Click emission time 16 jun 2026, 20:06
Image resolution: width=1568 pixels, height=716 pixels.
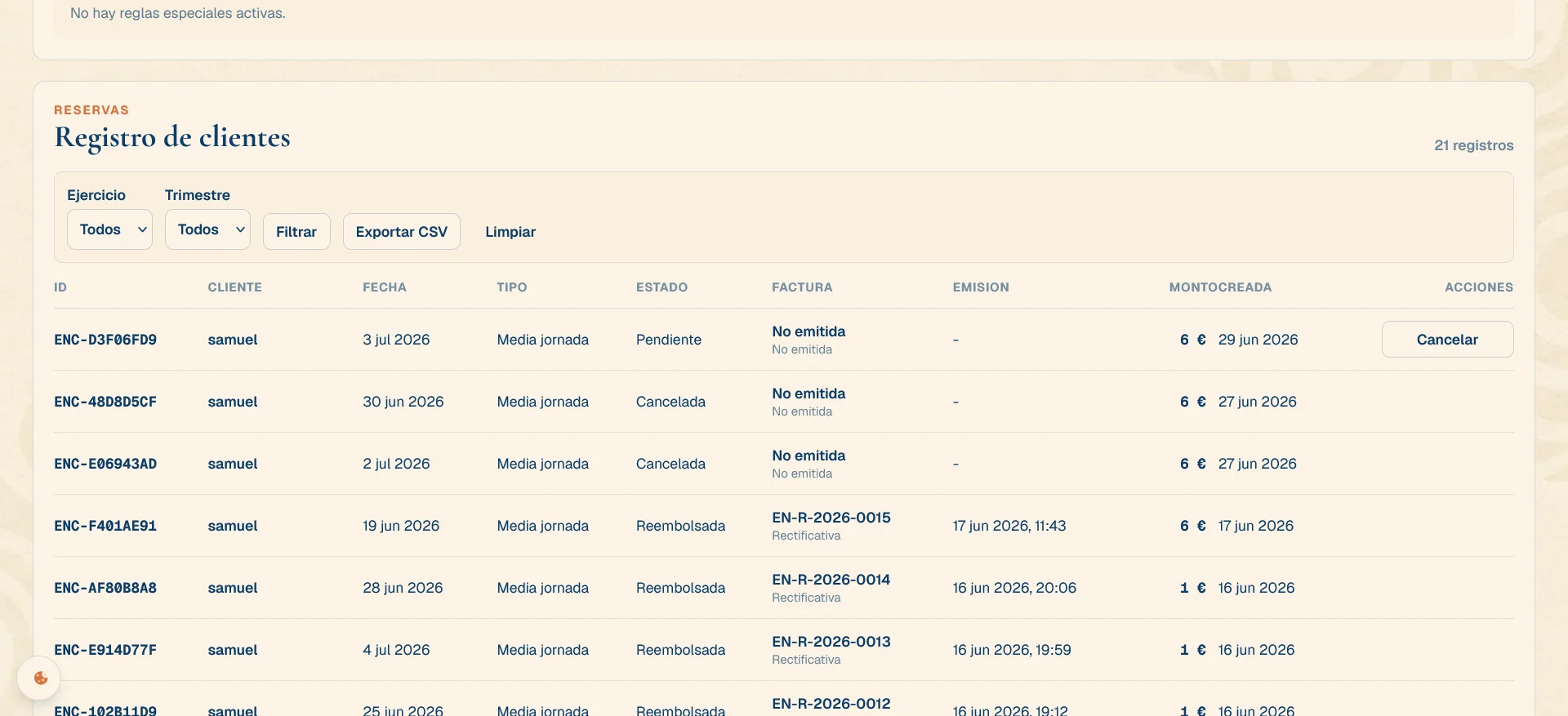click(x=1014, y=588)
